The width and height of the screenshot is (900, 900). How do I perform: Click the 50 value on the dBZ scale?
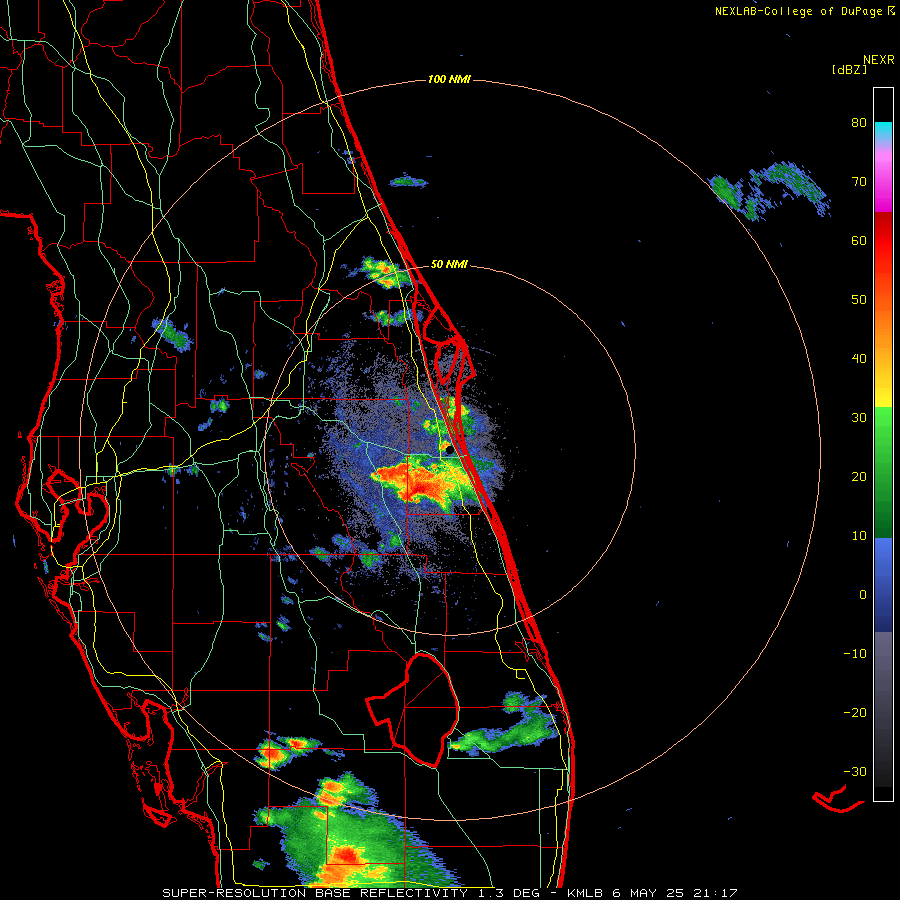click(859, 300)
